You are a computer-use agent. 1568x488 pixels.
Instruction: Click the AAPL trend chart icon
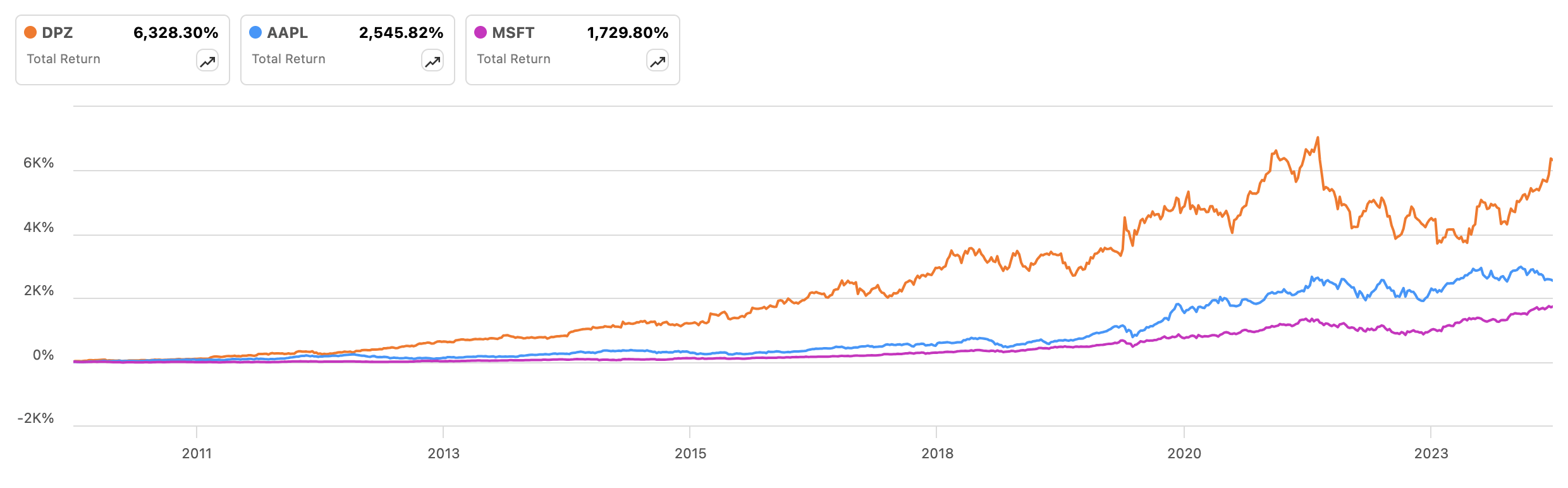pyautogui.click(x=432, y=61)
